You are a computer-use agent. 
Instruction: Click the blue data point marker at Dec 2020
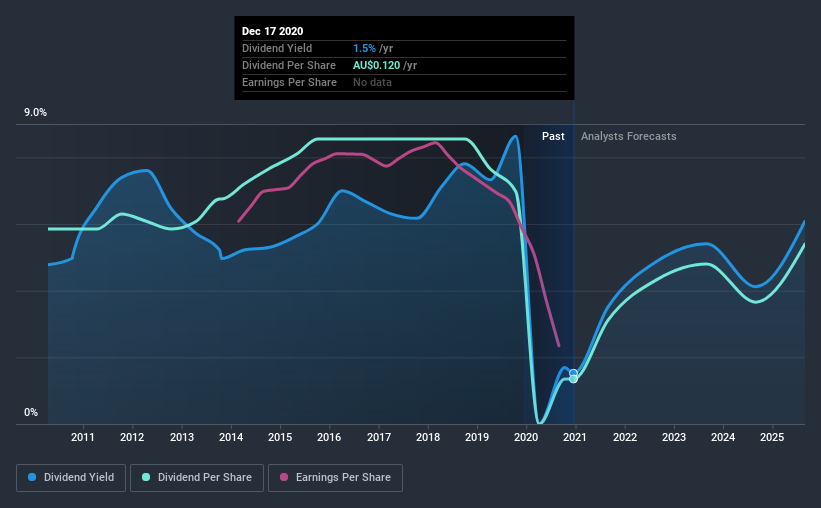coord(573,373)
